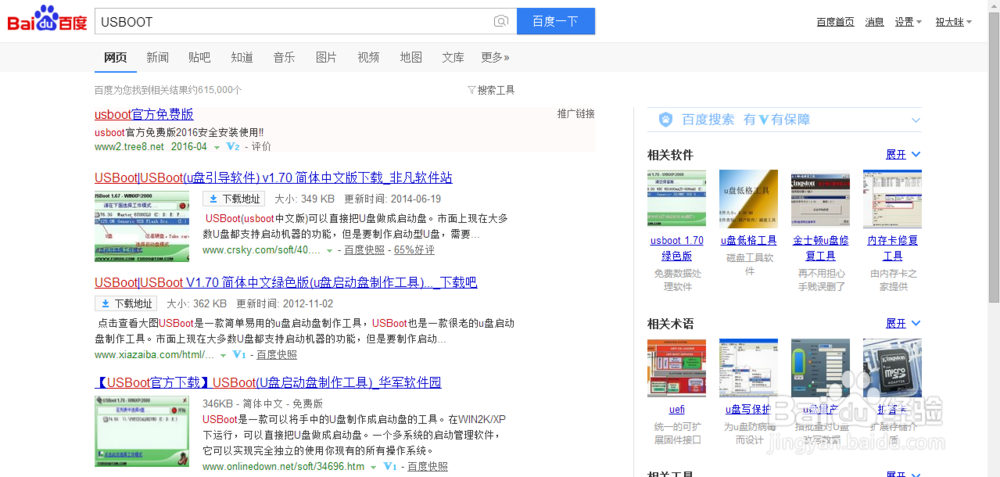
Task: Click 内存卡修复工具 thumbnail
Action: [893, 199]
